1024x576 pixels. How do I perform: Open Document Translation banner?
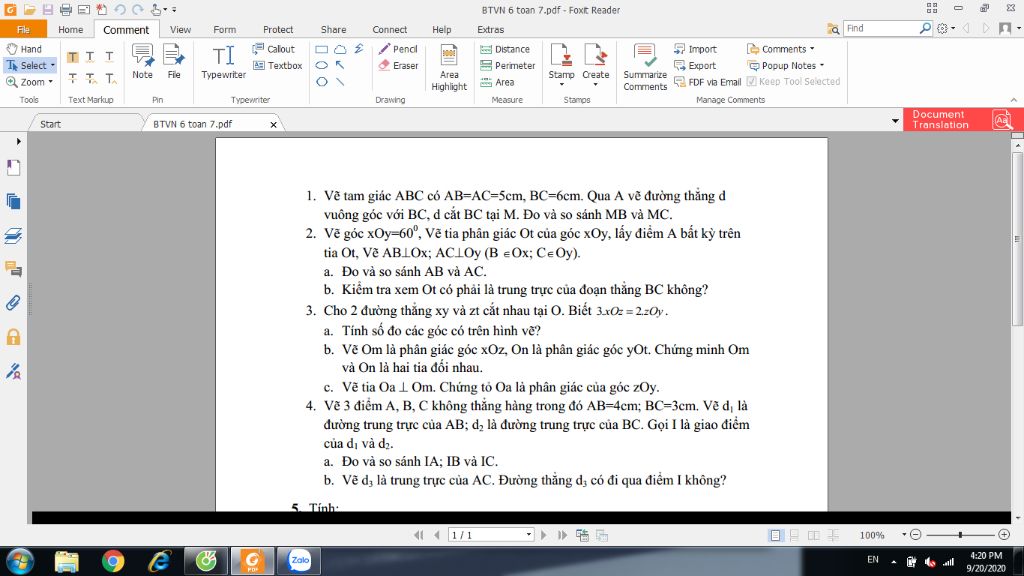coord(963,120)
